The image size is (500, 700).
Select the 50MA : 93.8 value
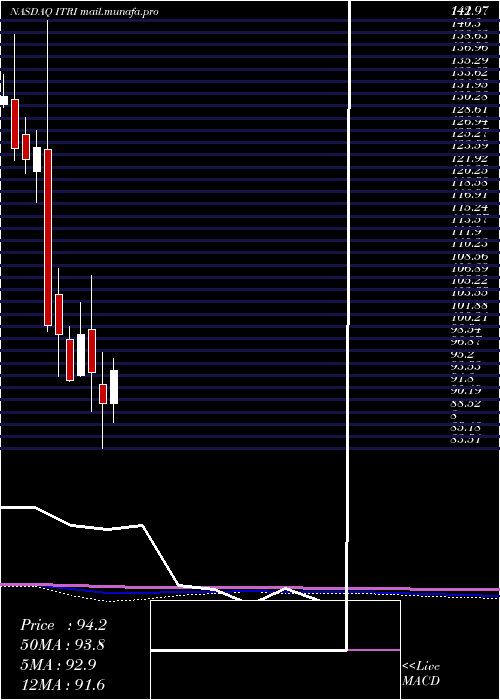[63, 645]
